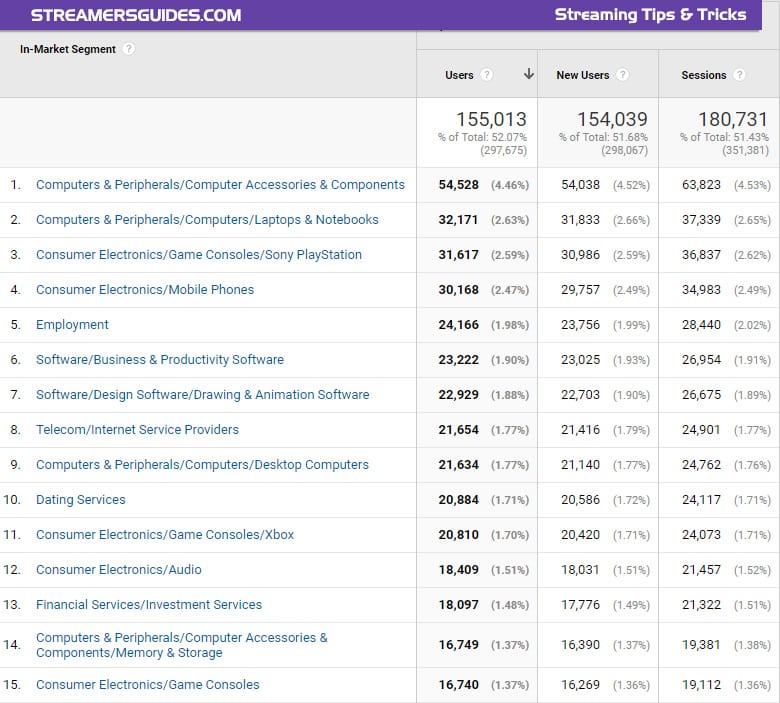
Task: Select Sessions value 24,901
Action: (x=701, y=430)
